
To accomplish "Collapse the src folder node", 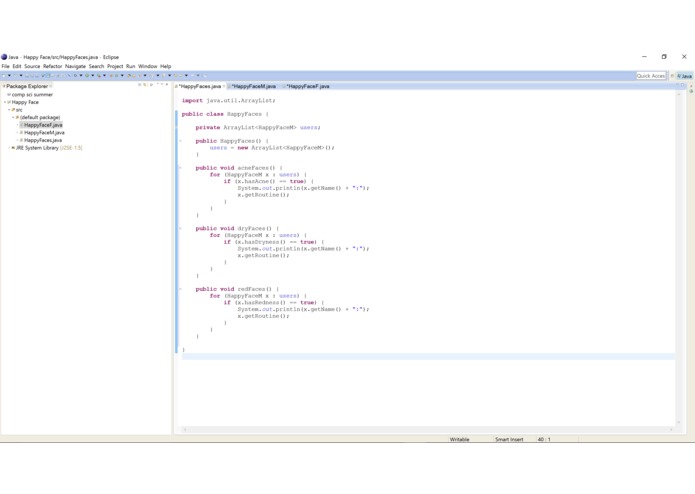I will pyautogui.click(x=9, y=109).
